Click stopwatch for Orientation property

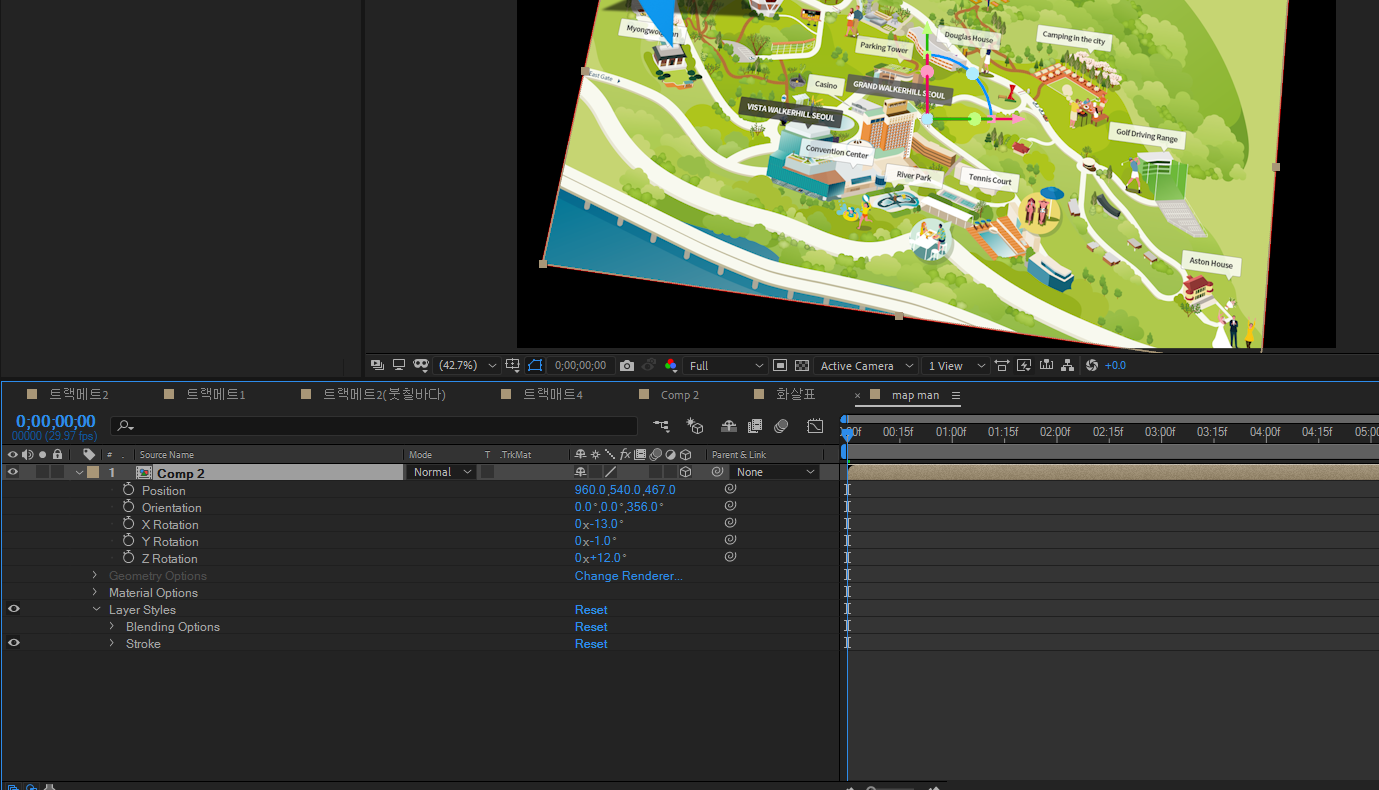click(x=128, y=506)
